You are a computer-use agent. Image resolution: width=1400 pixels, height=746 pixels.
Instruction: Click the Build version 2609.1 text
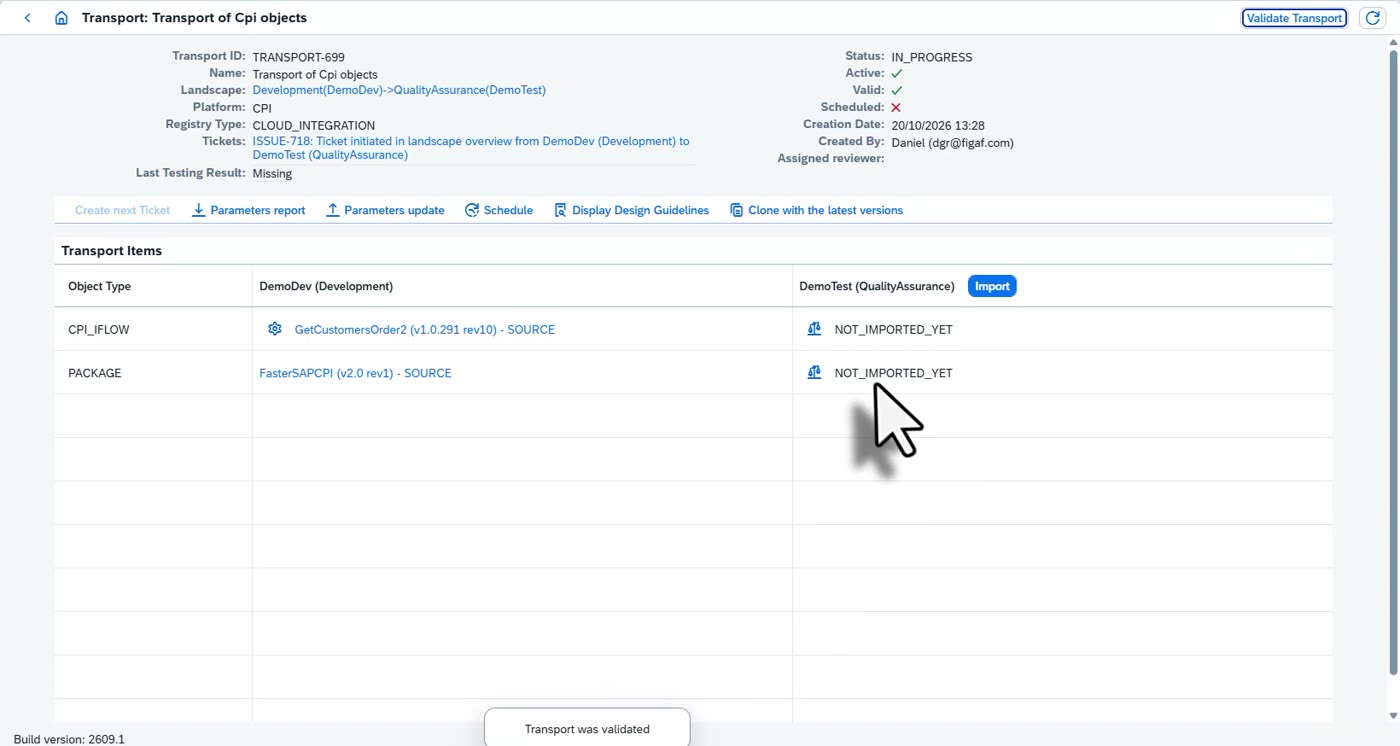[x=69, y=739]
